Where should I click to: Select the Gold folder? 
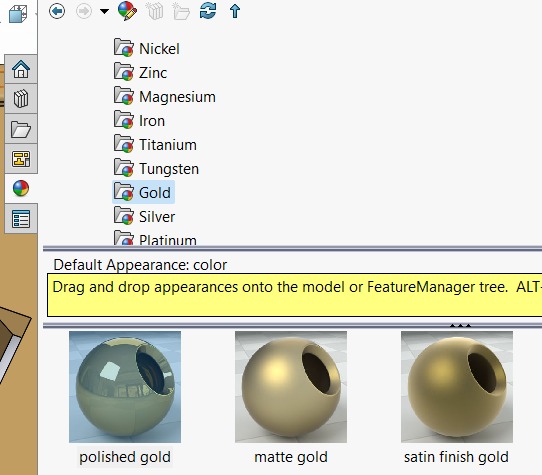point(143,192)
